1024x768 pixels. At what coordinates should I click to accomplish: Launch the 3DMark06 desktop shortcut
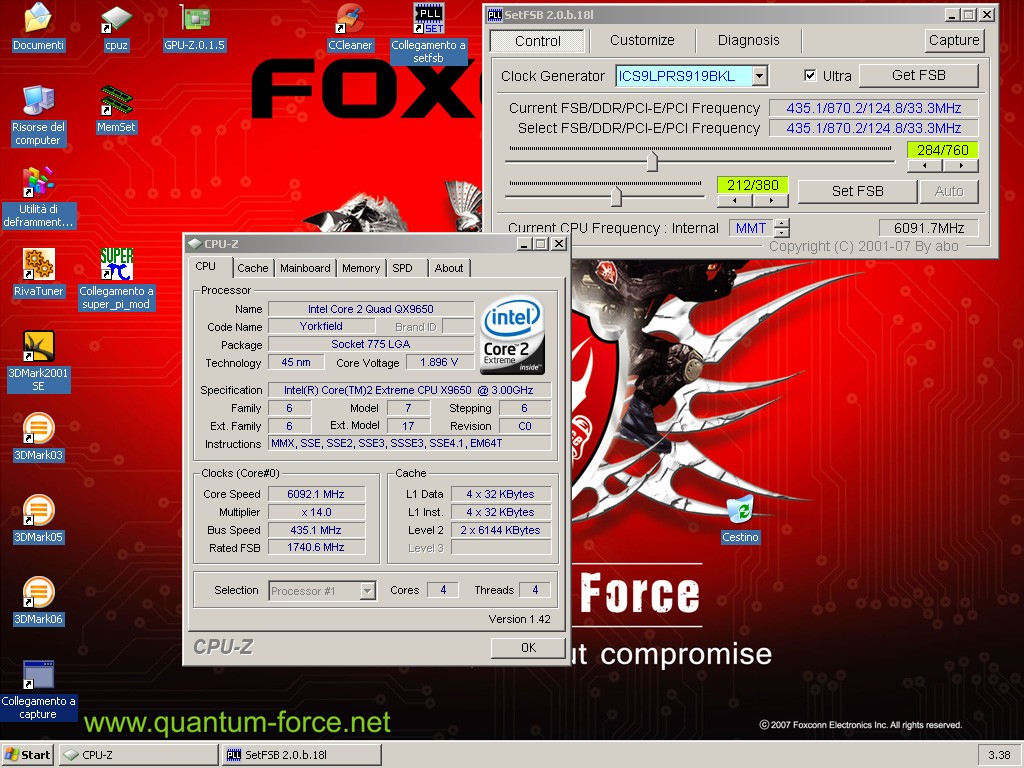click(x=38, y=593)
